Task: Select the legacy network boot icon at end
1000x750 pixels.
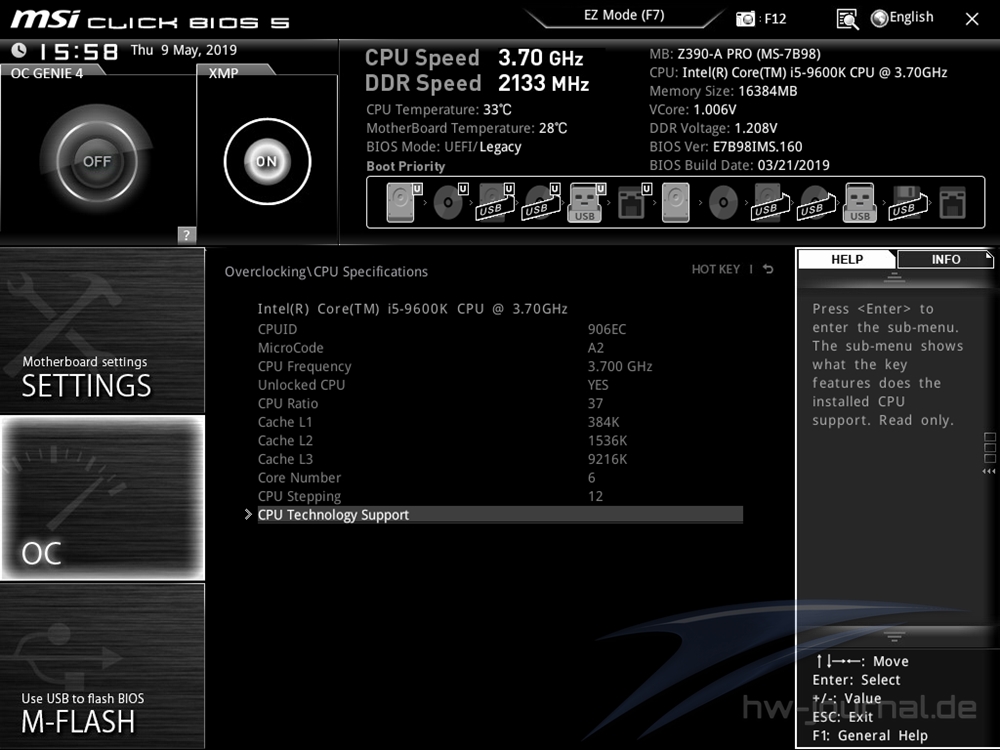Action: (953, 203)
